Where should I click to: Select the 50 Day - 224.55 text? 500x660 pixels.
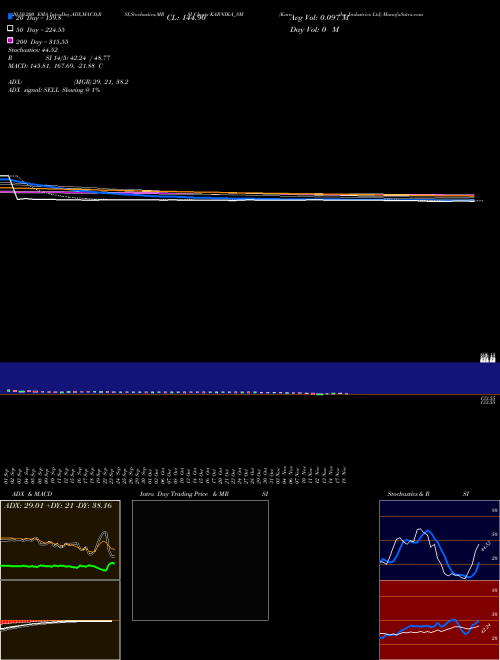tap(40, 30)
